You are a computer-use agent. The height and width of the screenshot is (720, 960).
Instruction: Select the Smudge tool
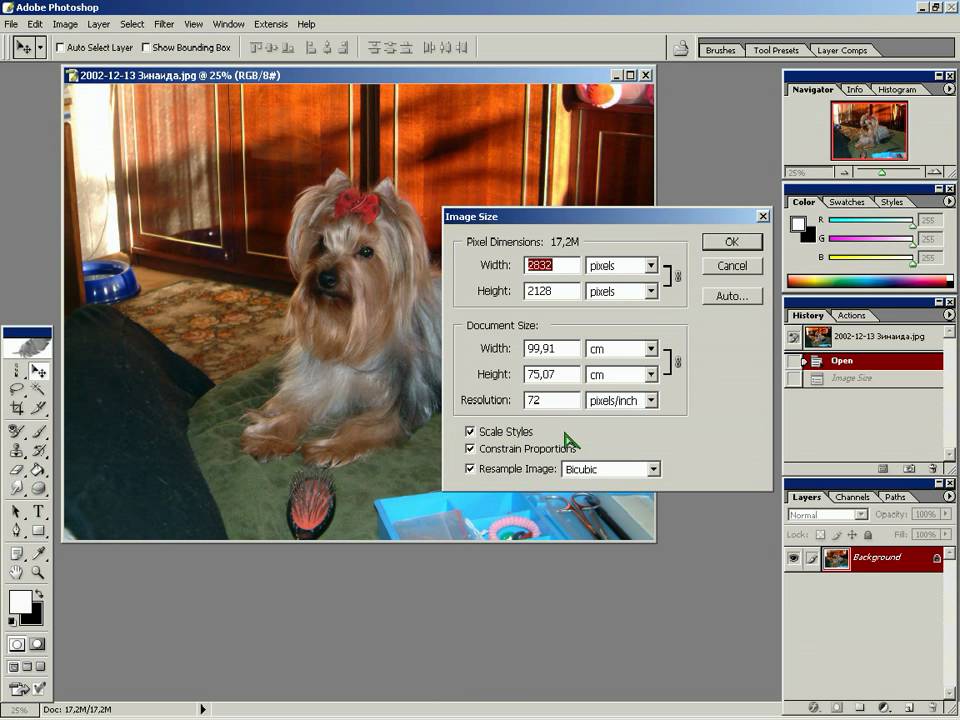pyautogui.click(x=17, y=488)
